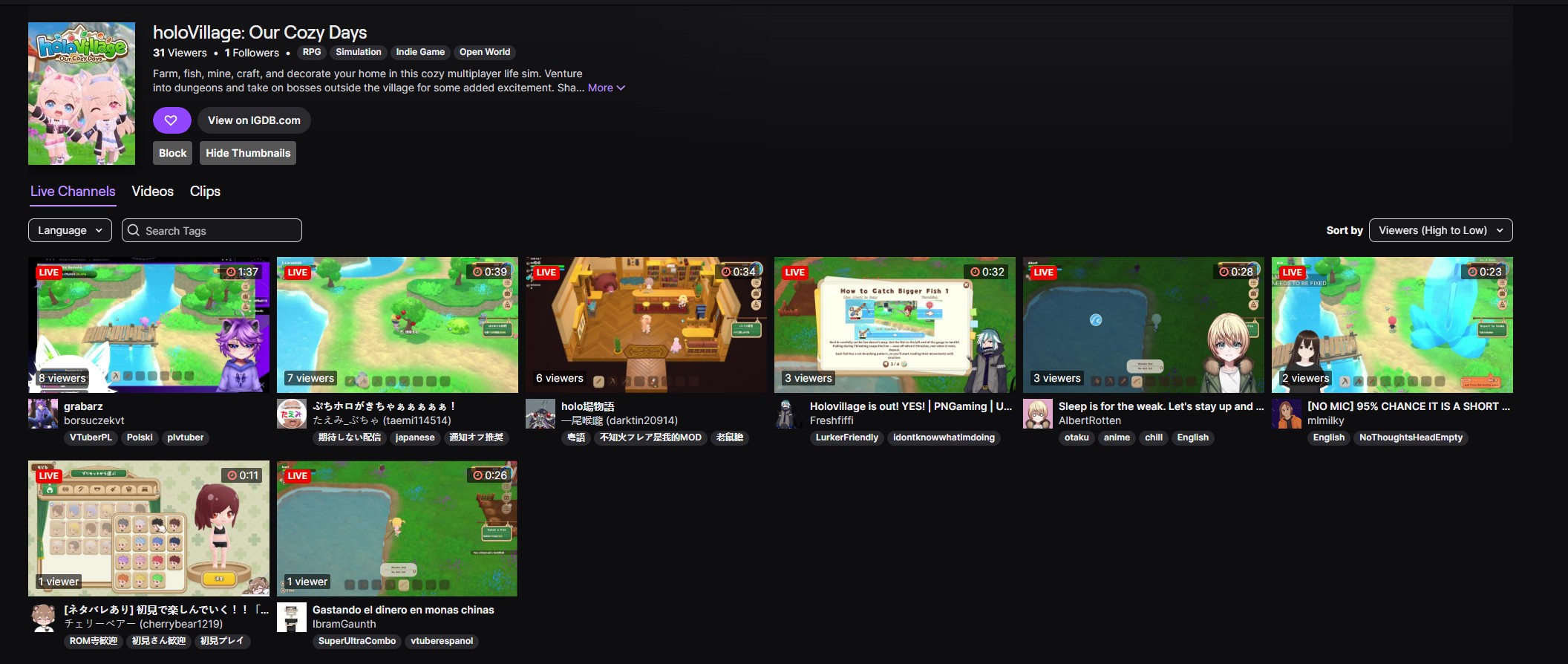
Task: Open IbramGaunth's stream thumbnail
Action: [397, 529]
